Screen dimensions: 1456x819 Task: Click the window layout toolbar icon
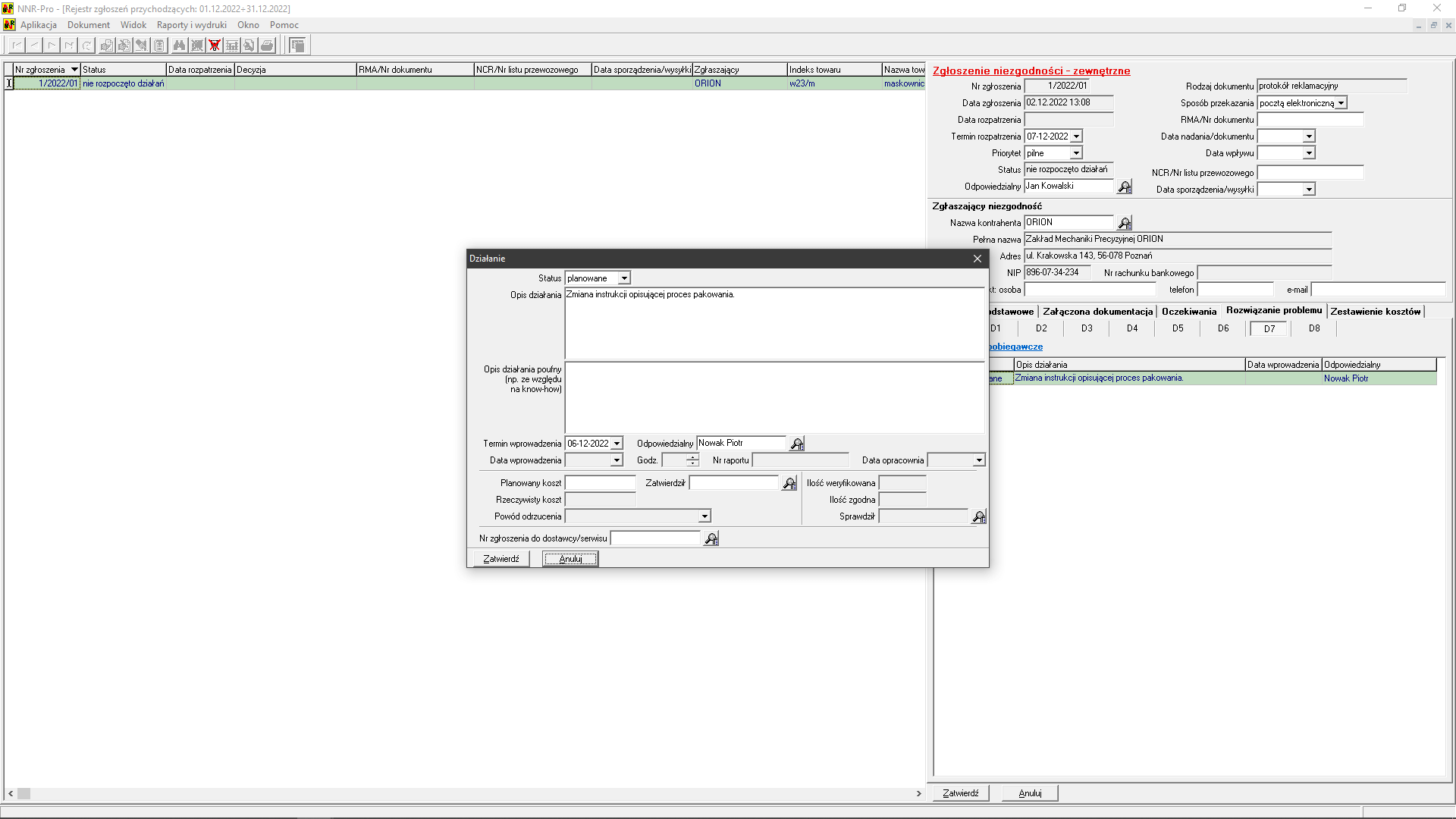tap(297, 45)
